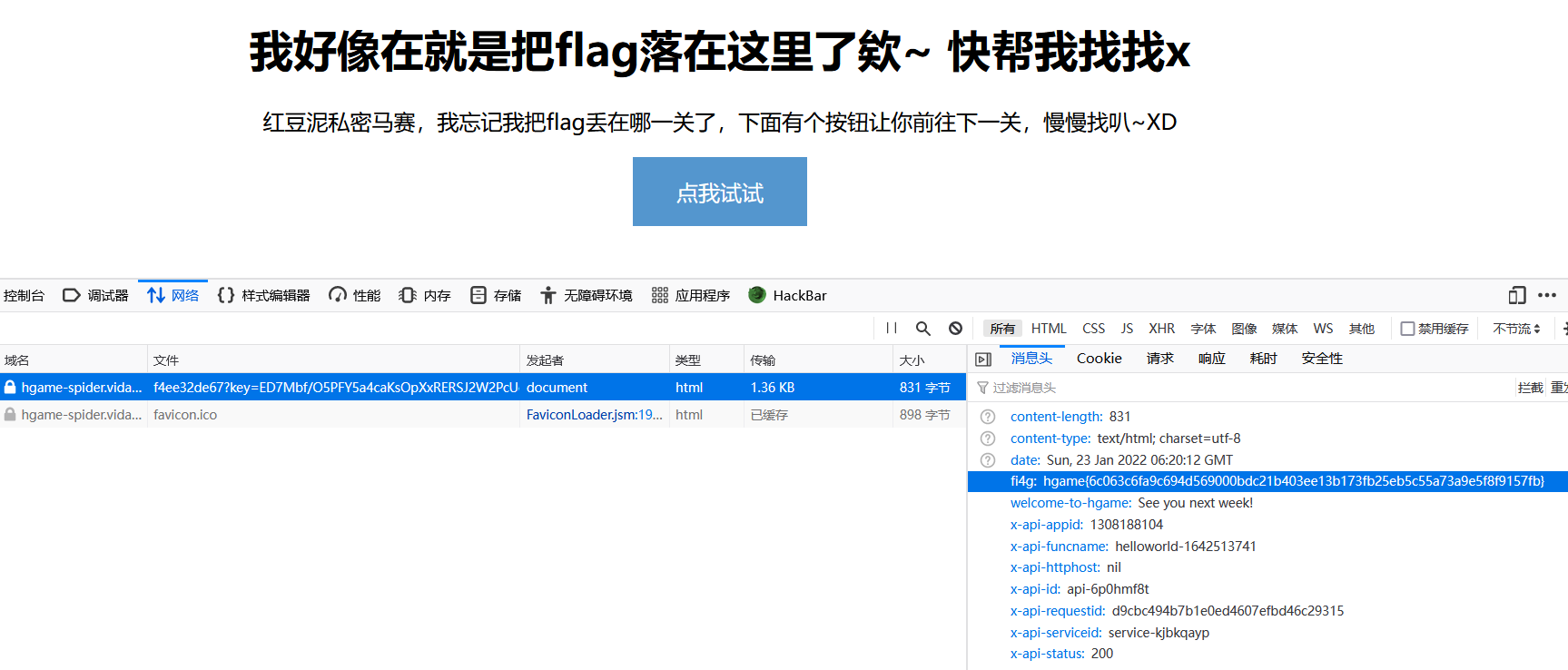
Task: Click help icon beside content-length header
Action: tap(988, 417)
